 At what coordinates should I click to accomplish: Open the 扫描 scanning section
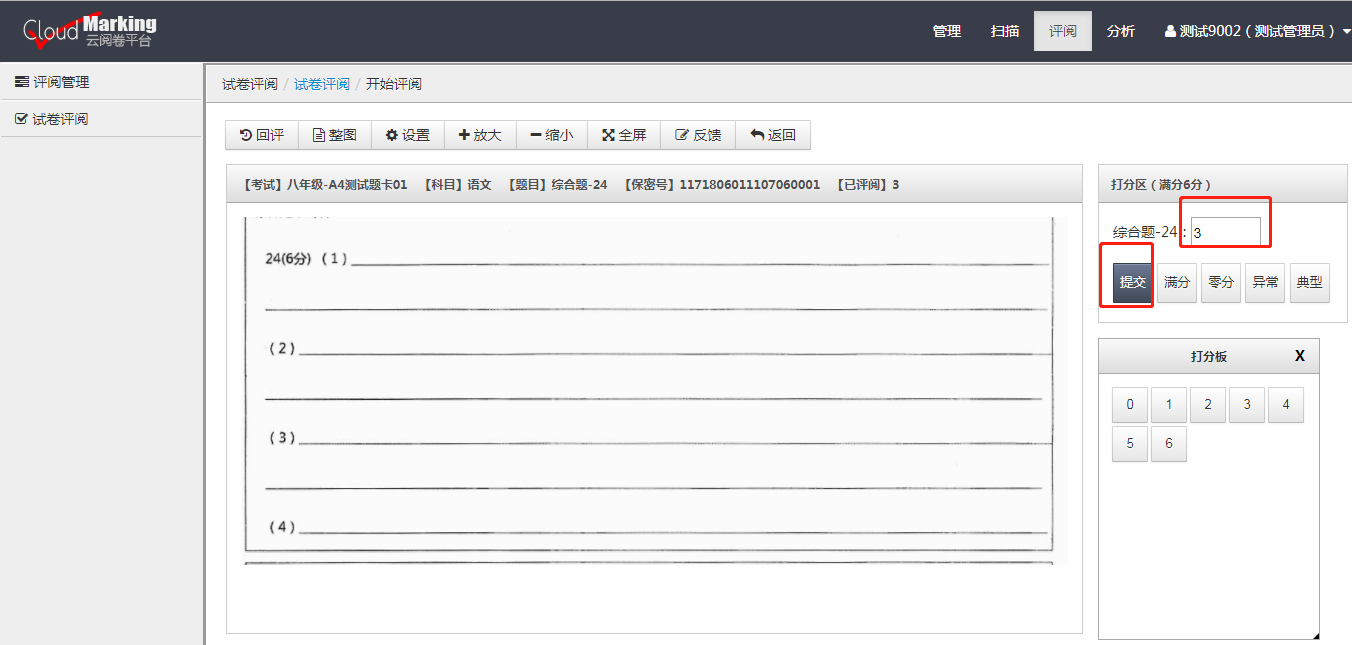(1004, 30)
